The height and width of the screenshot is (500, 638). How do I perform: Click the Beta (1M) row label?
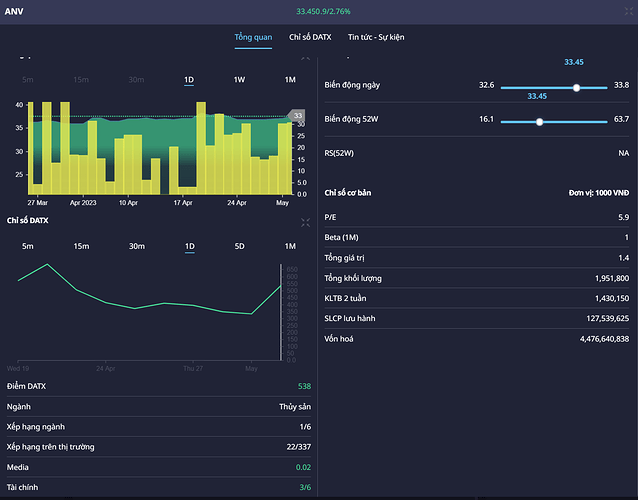(x=341, y=238)
